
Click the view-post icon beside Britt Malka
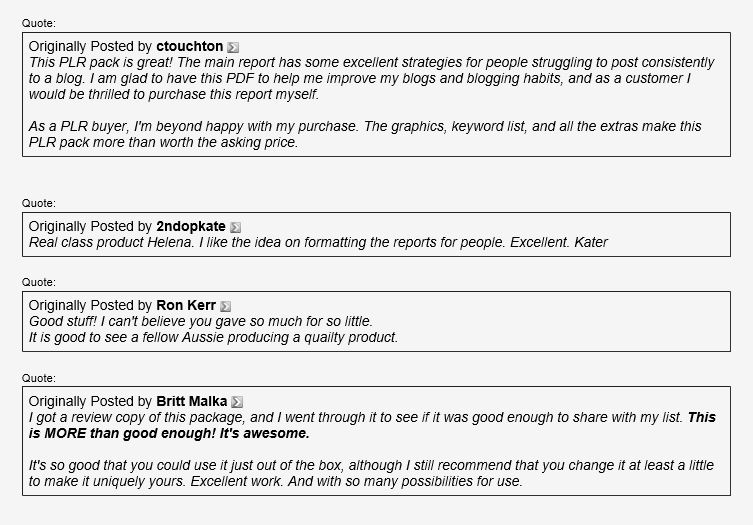point(237,402)
